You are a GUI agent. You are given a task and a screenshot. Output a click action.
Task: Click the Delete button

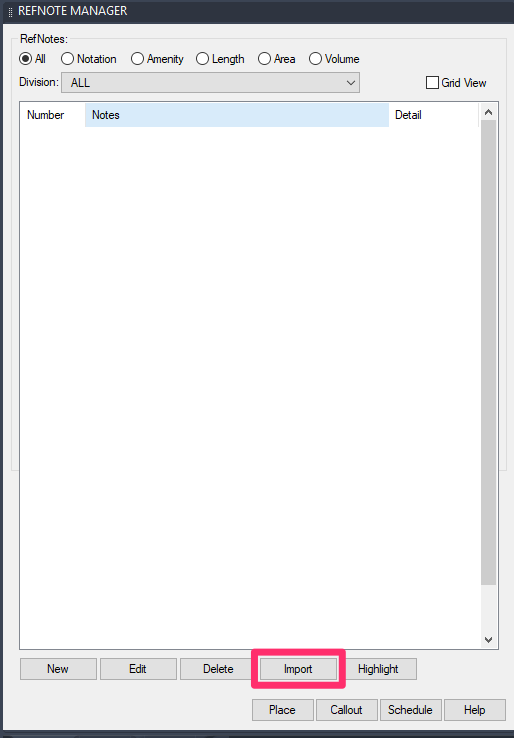point(218,669)
